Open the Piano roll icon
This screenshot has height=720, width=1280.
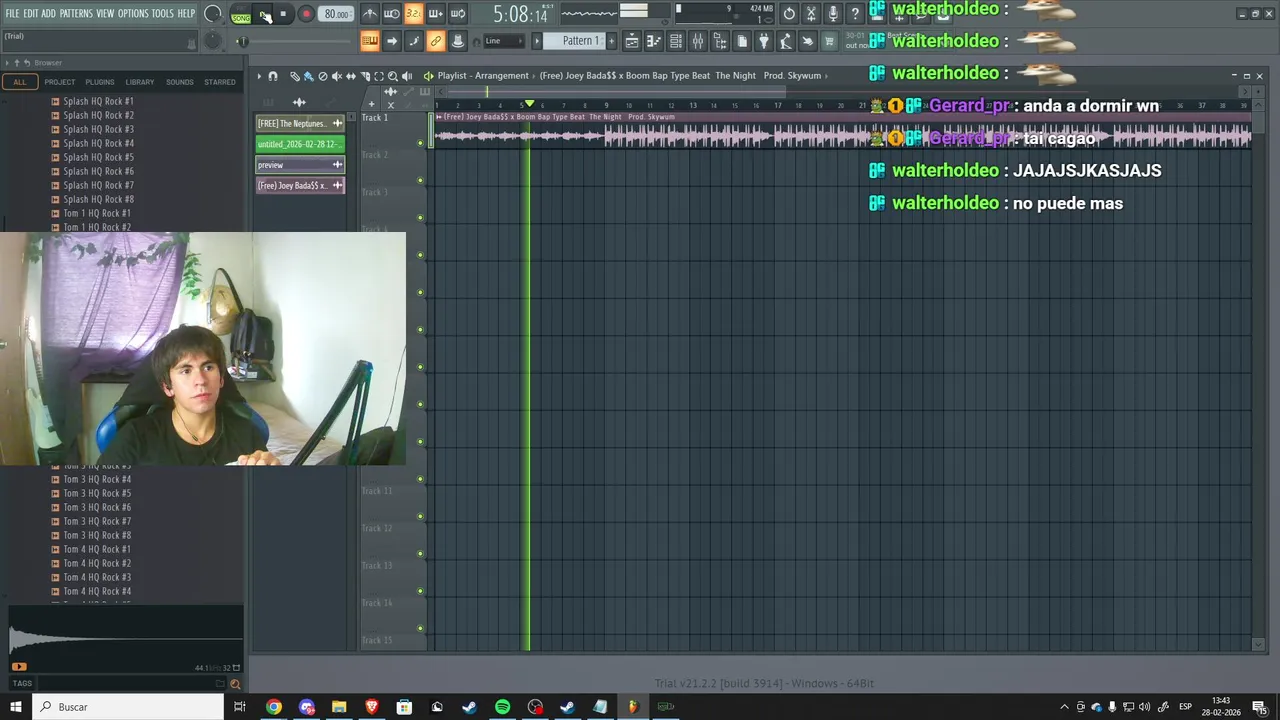(654, 41)
